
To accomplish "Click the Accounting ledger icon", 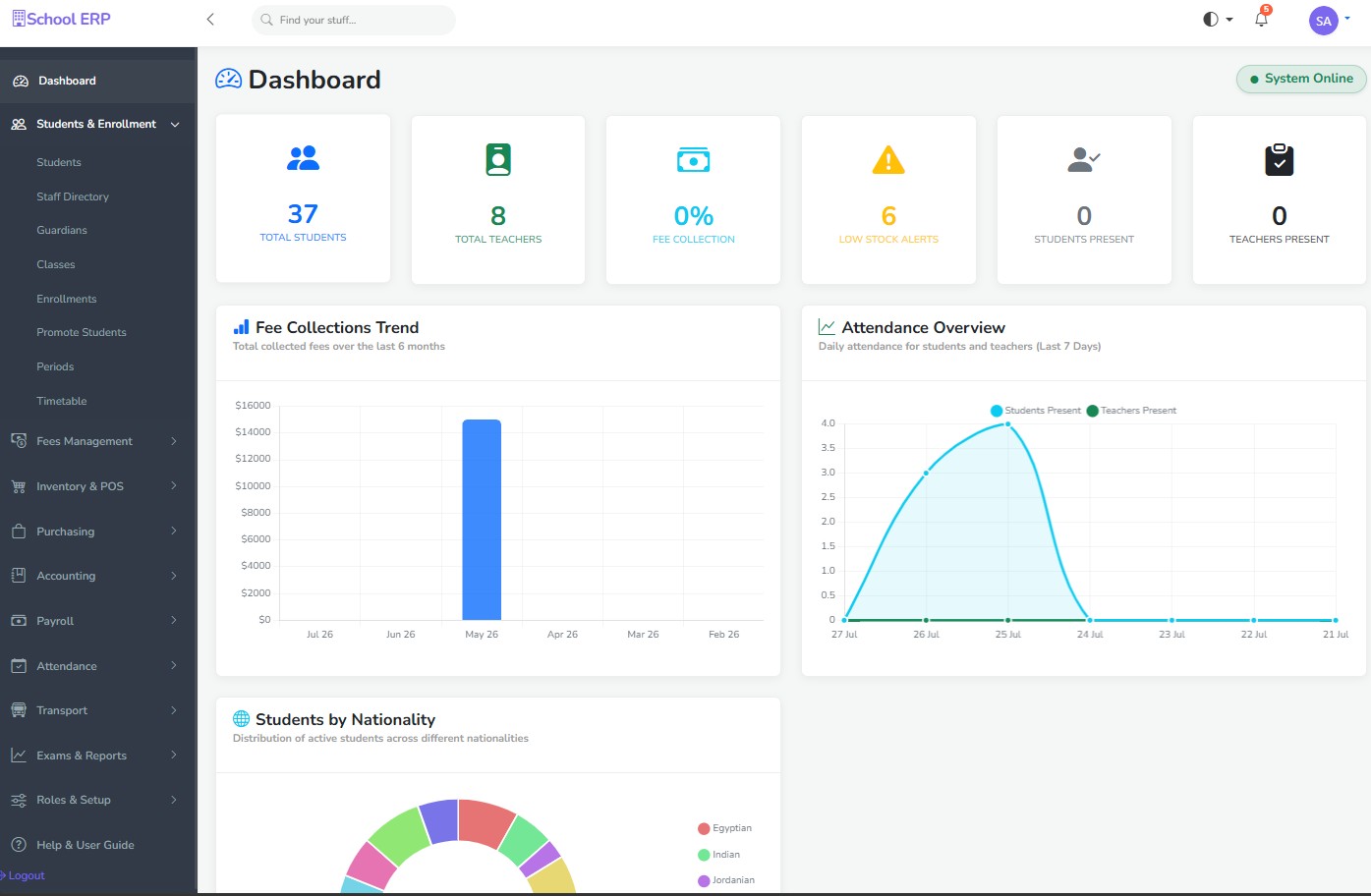I will pos(19,576).
